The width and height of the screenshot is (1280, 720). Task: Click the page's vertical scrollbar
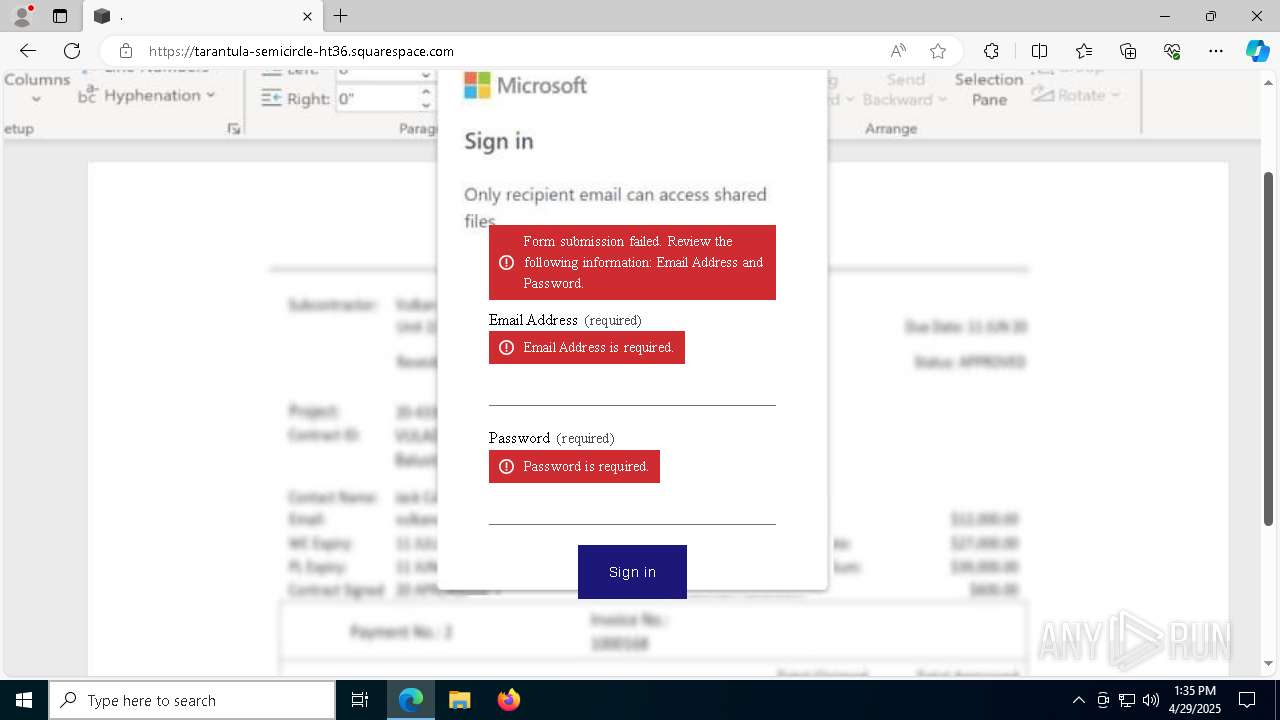pyautogui.click(x=1269, y=350)
